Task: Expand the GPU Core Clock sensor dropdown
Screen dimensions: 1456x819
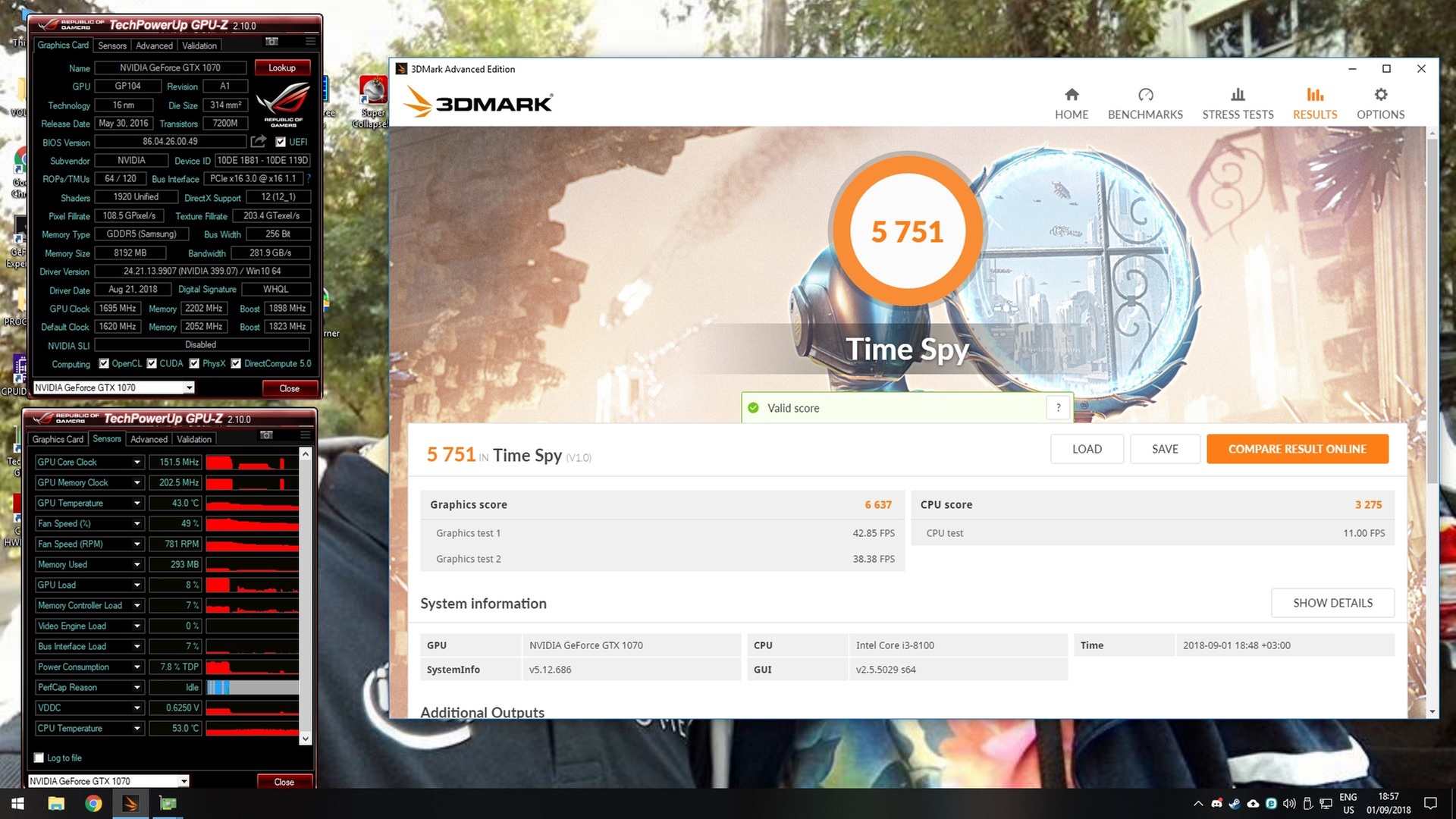Action: [x=137, y=462]
